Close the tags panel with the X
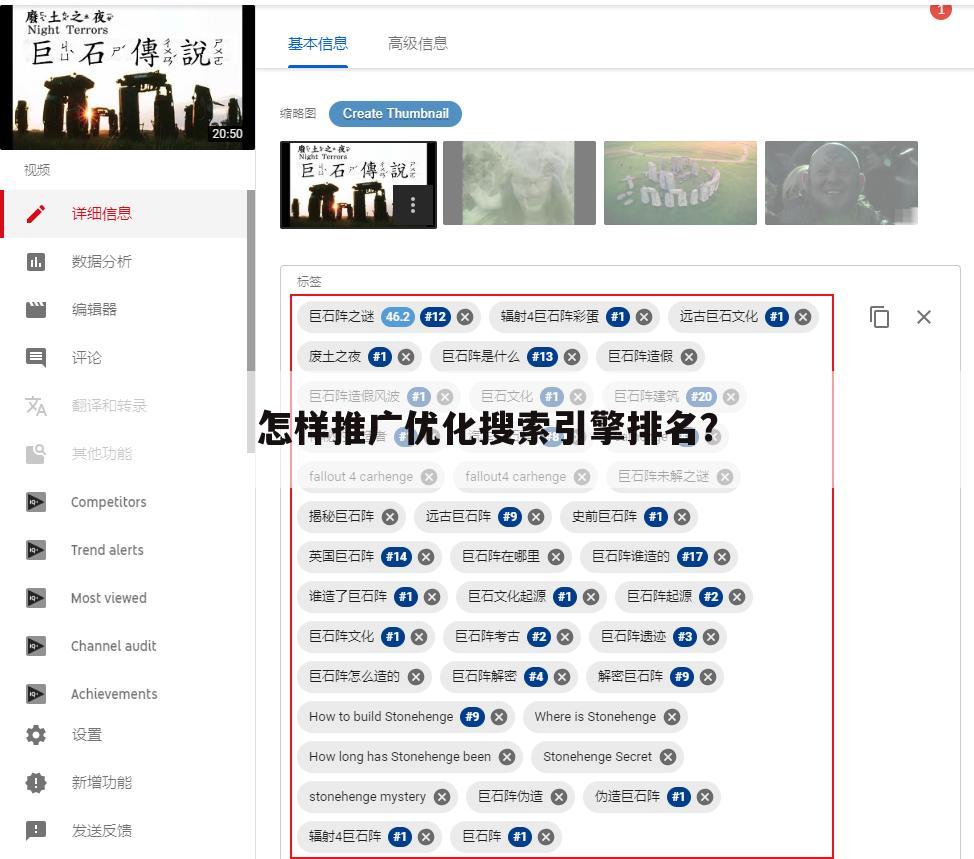 923,317
